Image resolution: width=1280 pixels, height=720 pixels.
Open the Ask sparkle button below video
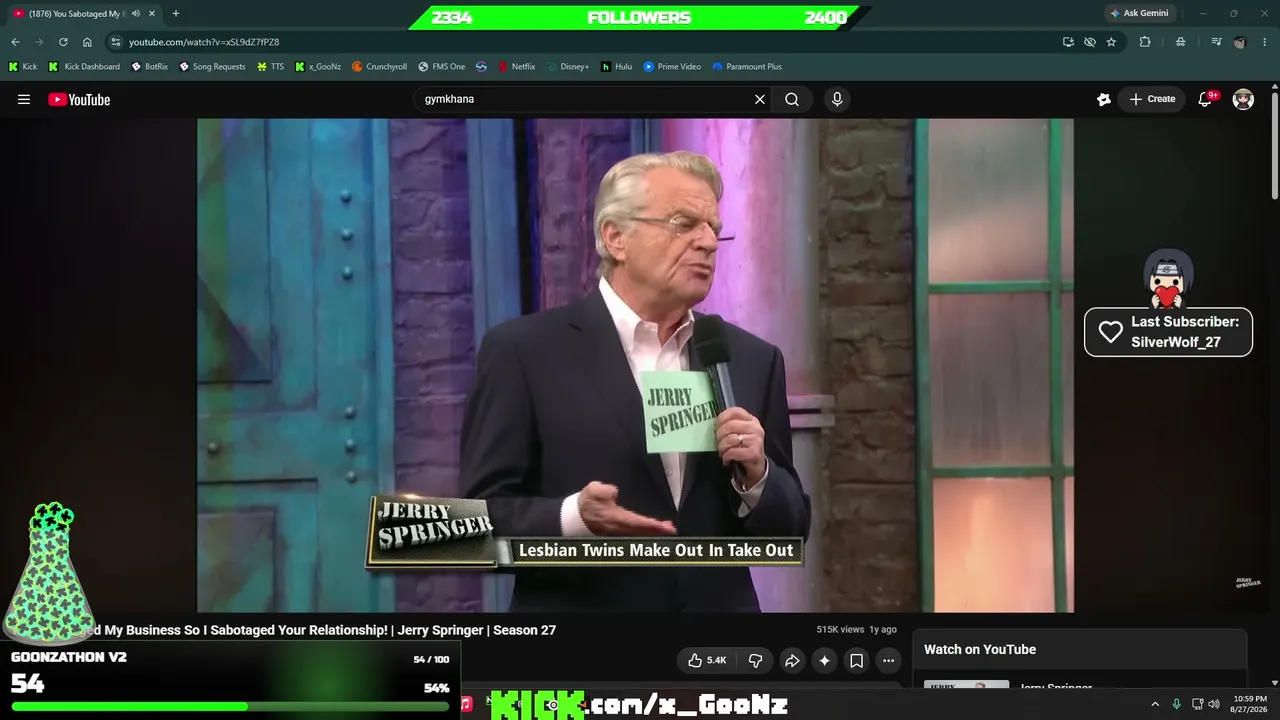pos(824,660)
